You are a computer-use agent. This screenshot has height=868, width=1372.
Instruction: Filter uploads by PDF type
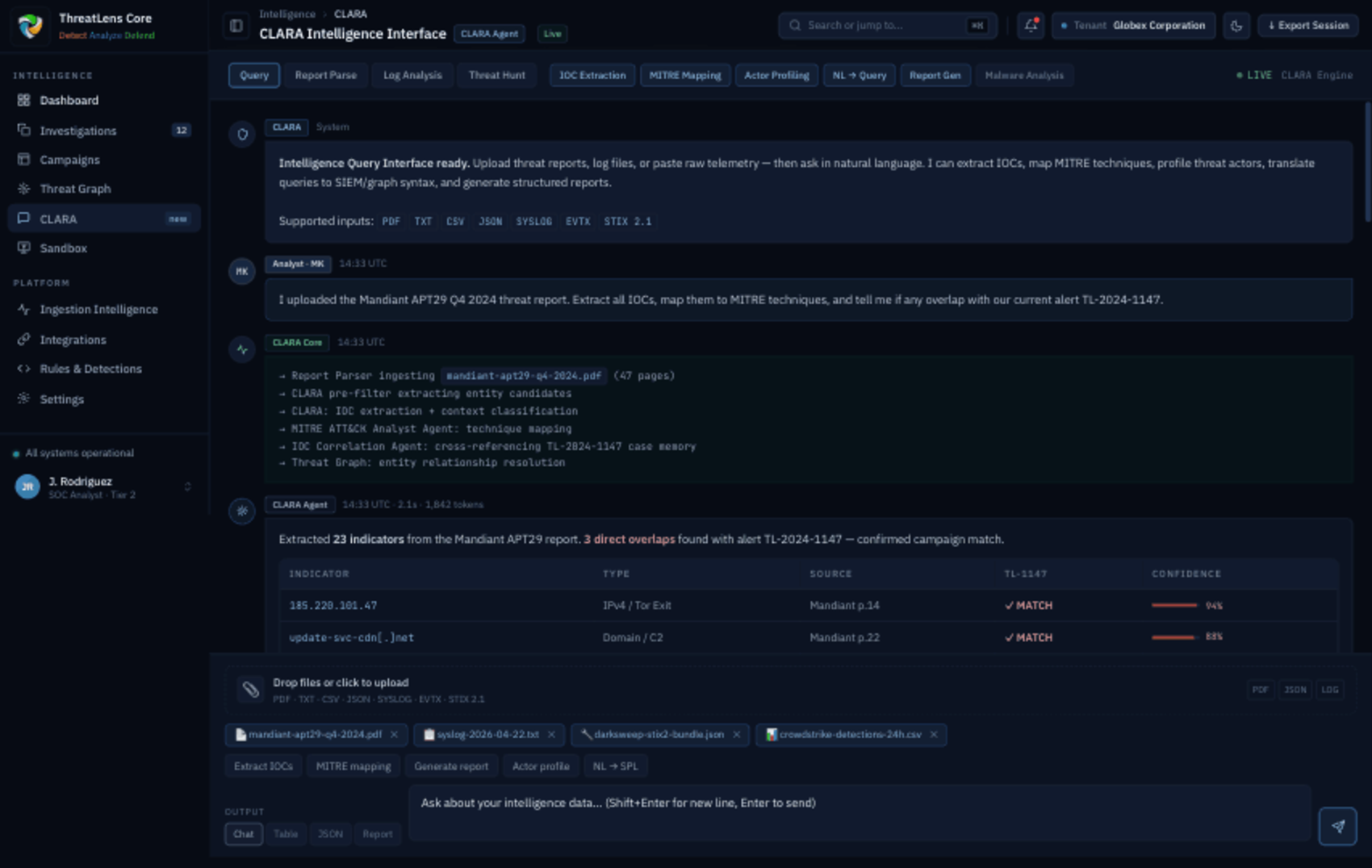coord(1260,690)
